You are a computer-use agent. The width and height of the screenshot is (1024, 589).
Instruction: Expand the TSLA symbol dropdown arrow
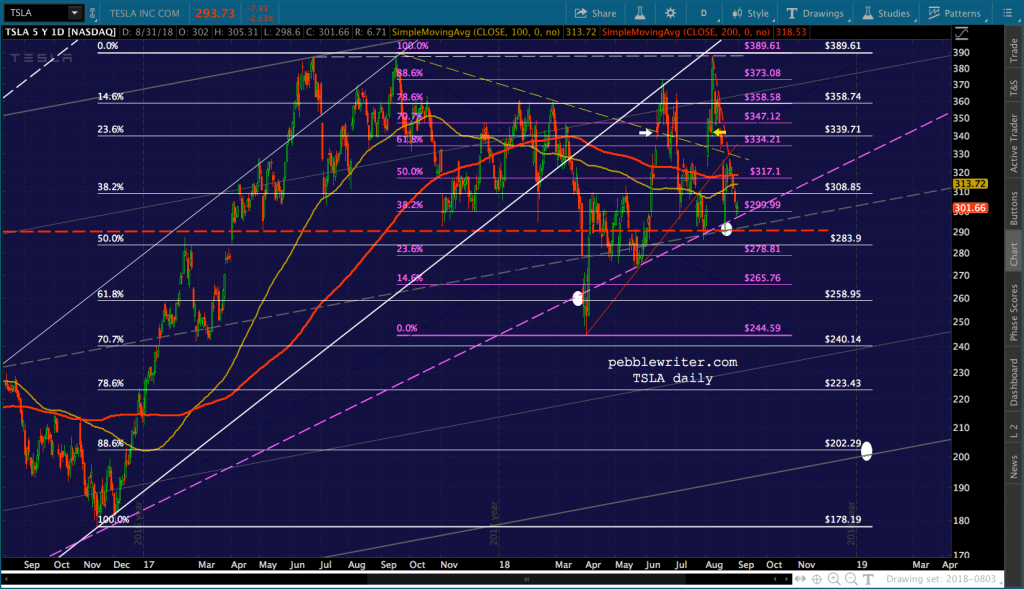coord(75,13)
